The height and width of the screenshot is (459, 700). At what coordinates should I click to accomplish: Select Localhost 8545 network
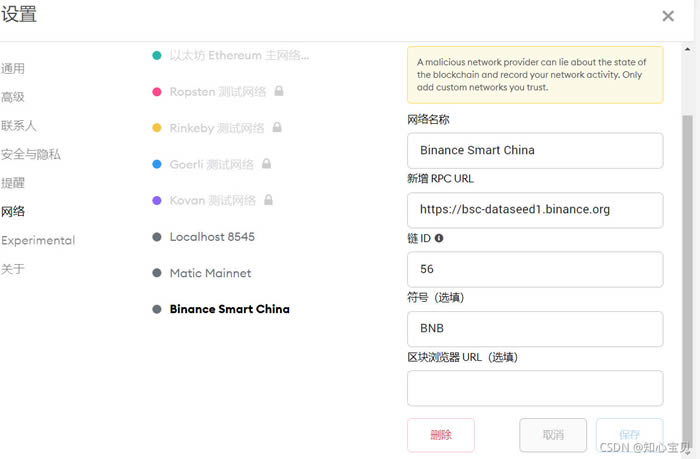(212, 237)
